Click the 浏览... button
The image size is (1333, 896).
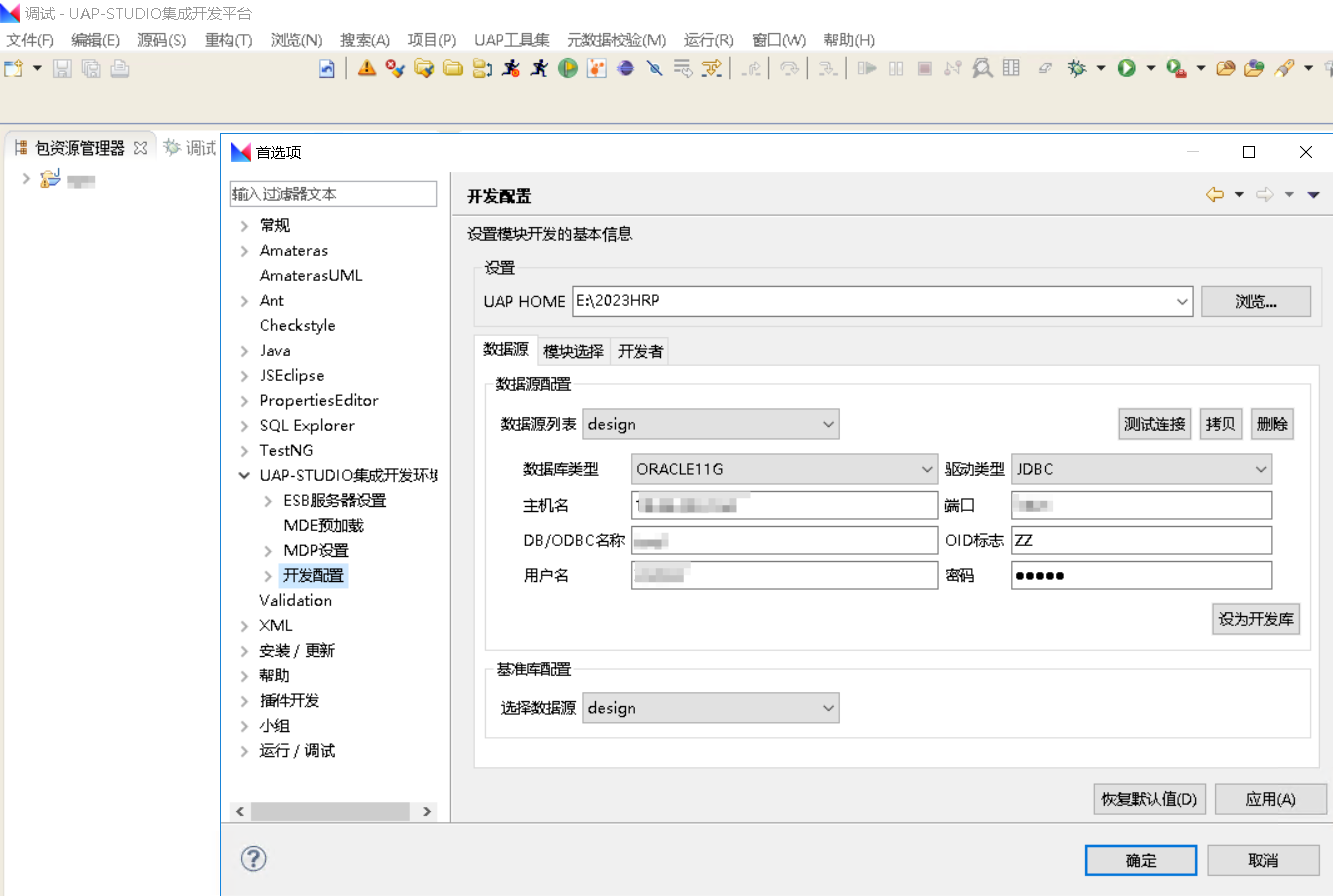(x=1256, y=301)
